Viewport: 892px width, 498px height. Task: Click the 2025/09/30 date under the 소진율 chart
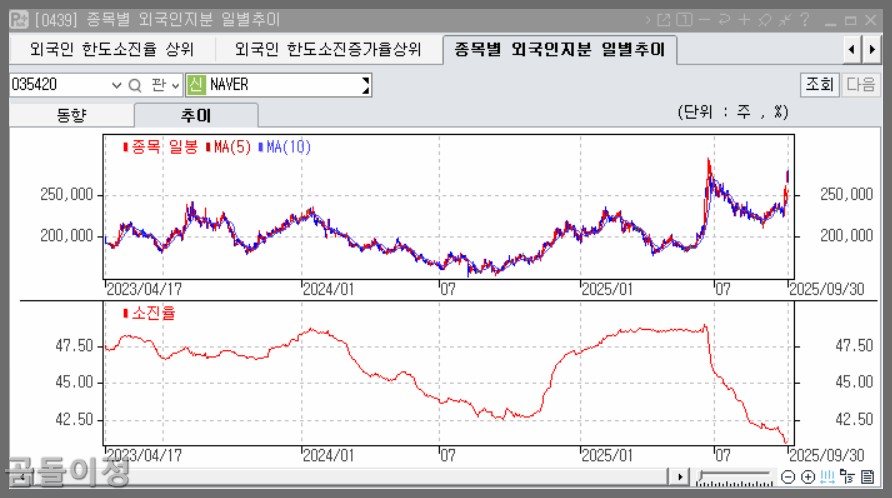tap(827, 455)
